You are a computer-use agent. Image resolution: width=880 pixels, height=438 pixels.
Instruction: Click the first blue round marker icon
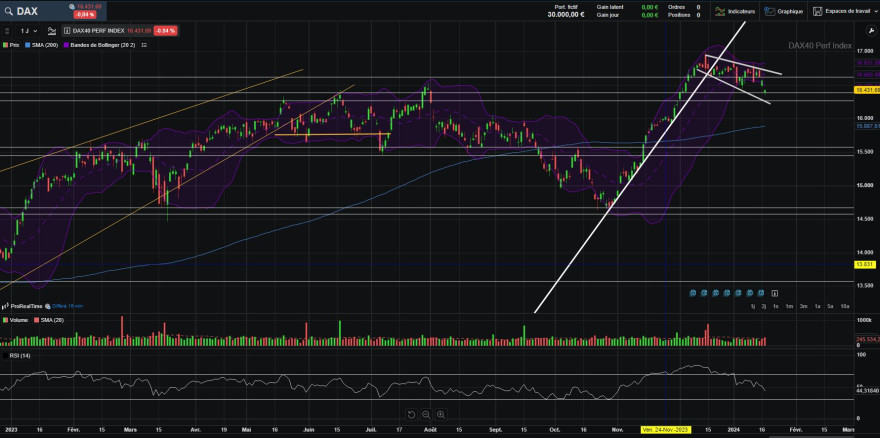pos(693,293)
